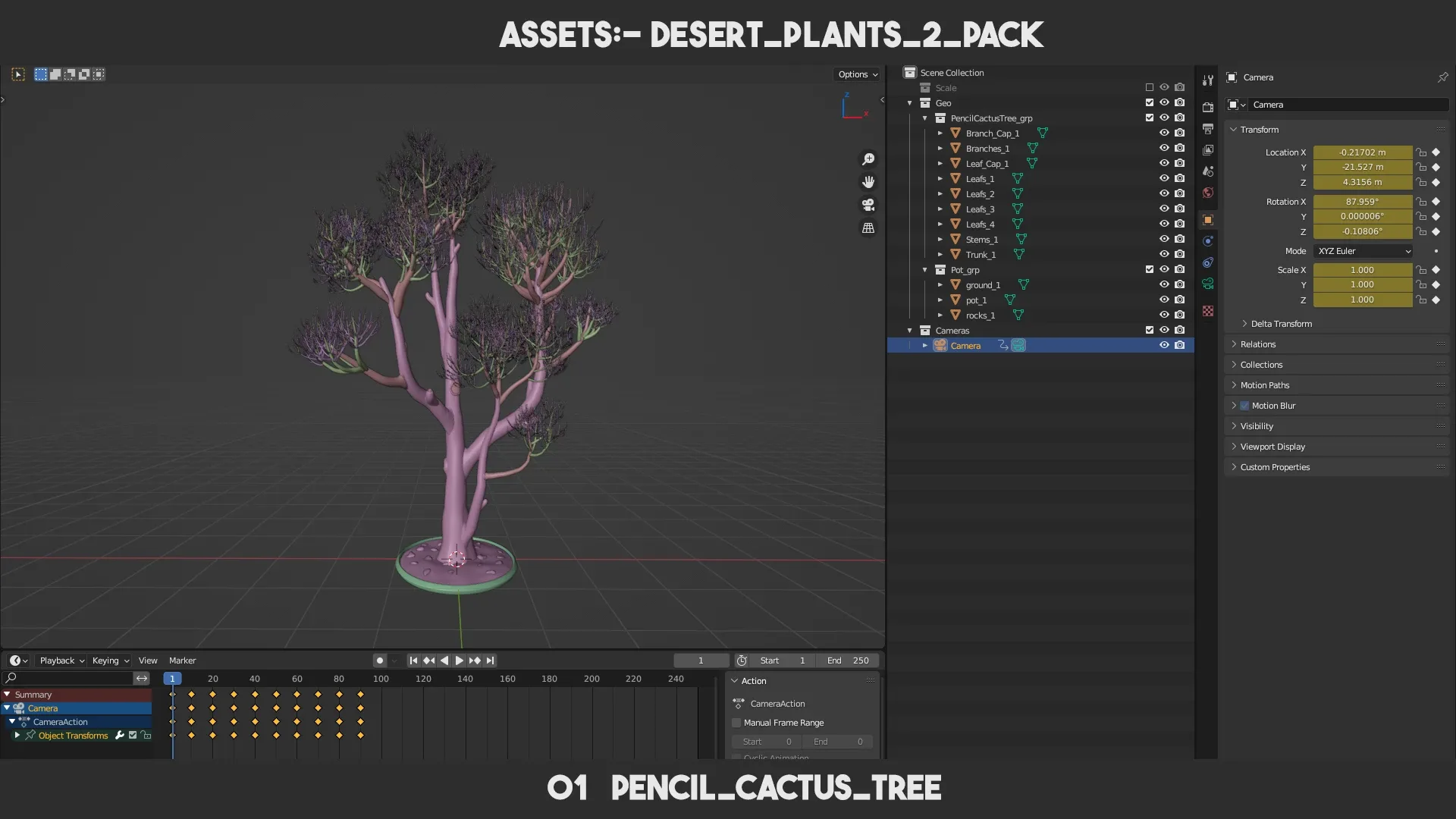Collapse the Pot_grp collection
1456x819 pixels.
[925, 270]
